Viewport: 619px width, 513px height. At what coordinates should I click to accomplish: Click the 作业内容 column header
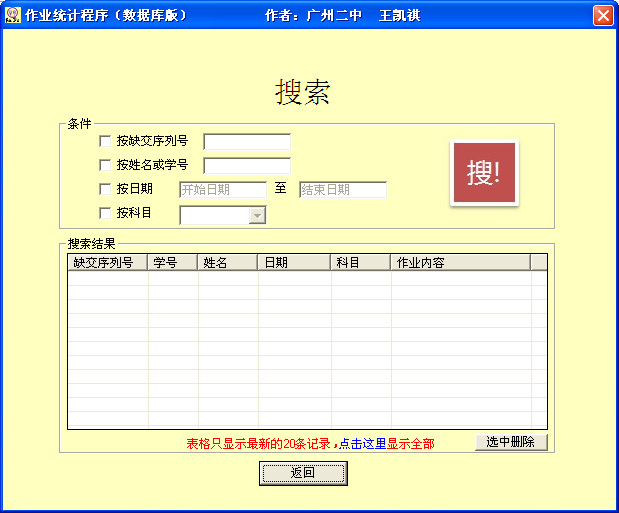coord(460,262)
